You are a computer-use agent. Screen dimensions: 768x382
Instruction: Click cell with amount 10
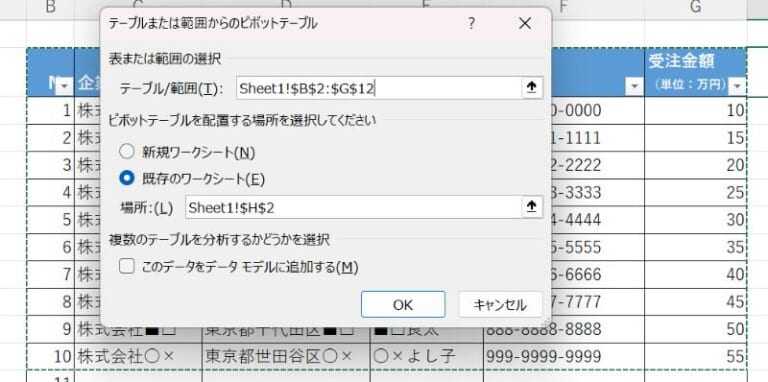696,110
